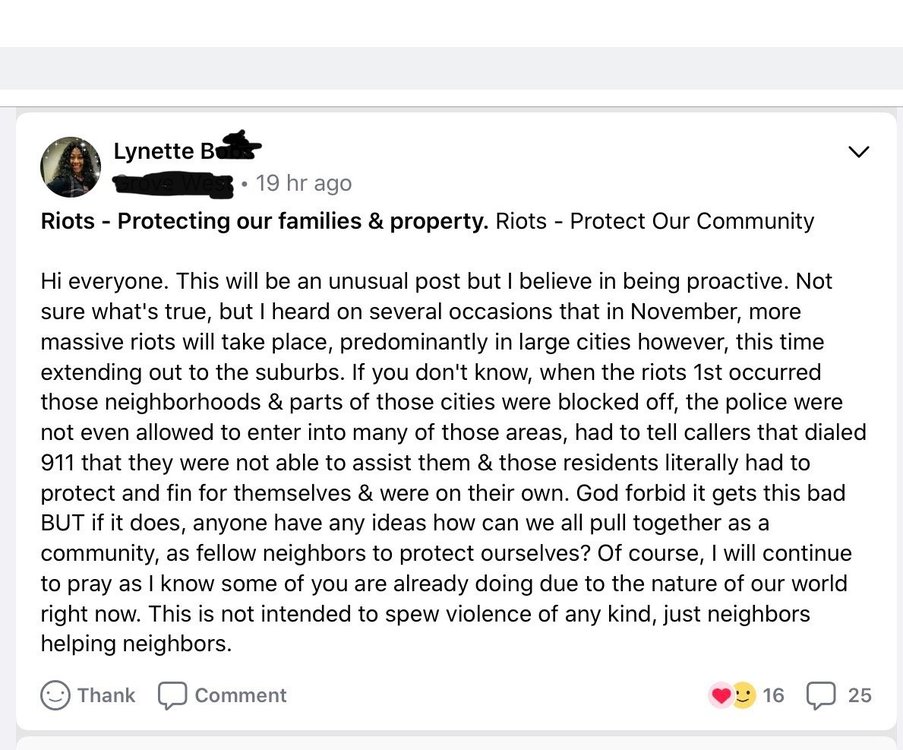Click the redacted neighborhood name under author
The height and width of the screenshot is (750, 903).
click(x=173, y=184)
